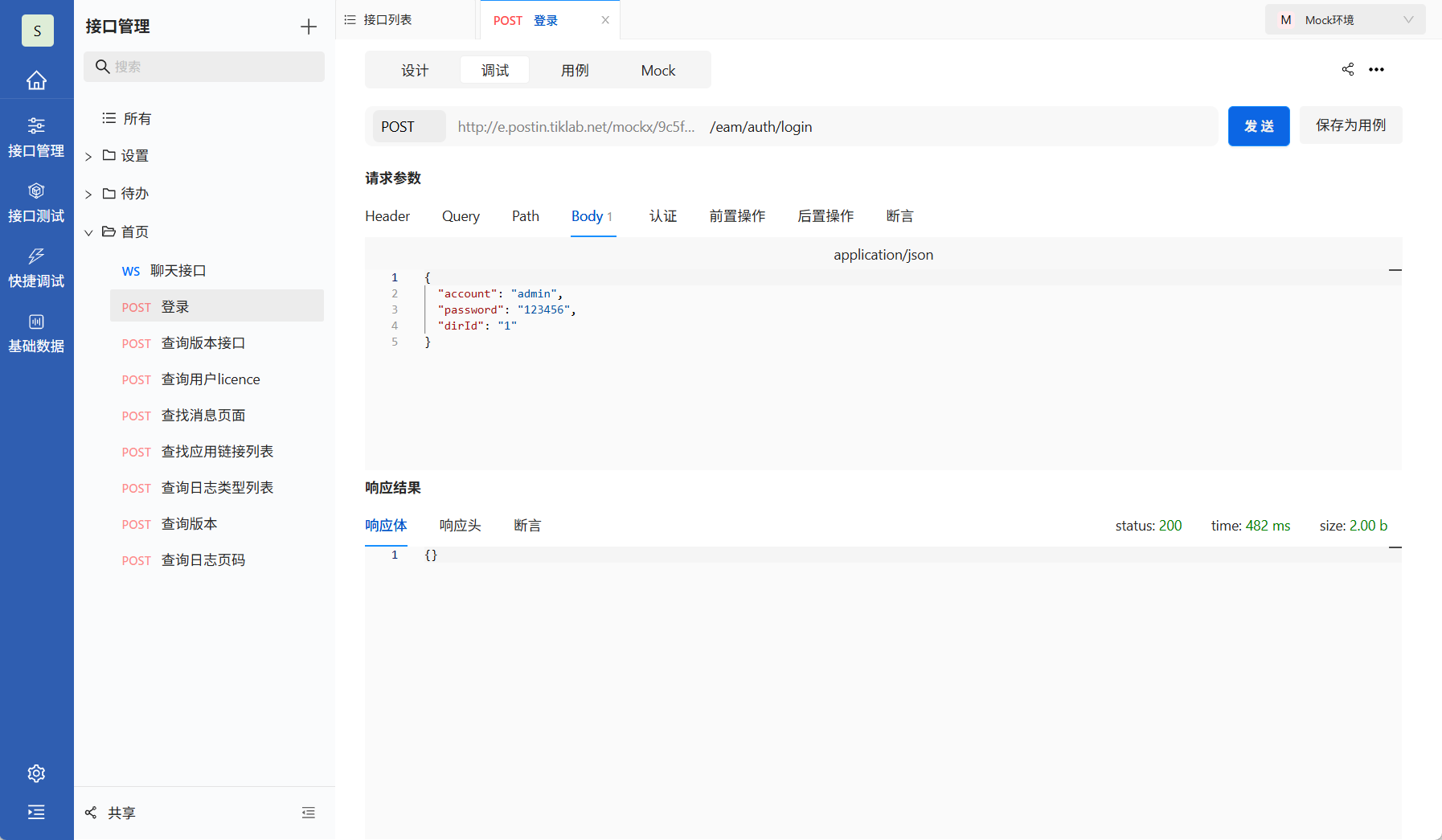Collapse the 首页 folder chevron
This screenshot has width=1442, height=840.
[x=88, y=232]
